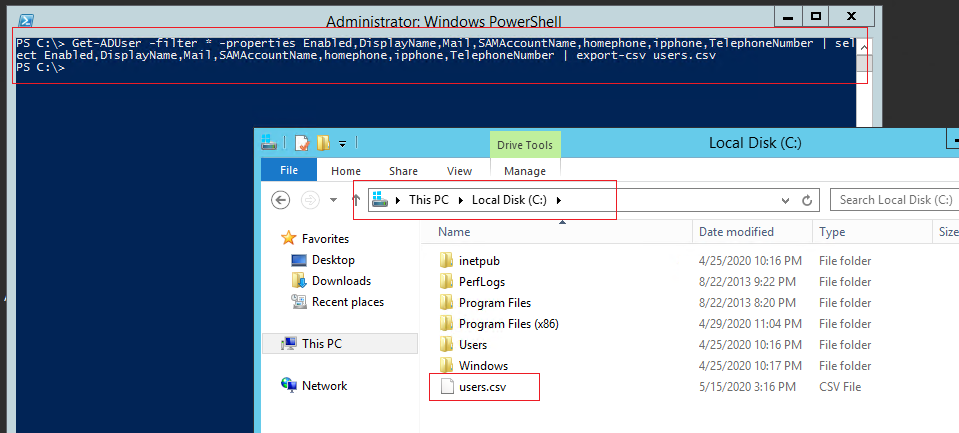Switch to the Share ribbon tab
959x433 pixels.
pos(403,171)
